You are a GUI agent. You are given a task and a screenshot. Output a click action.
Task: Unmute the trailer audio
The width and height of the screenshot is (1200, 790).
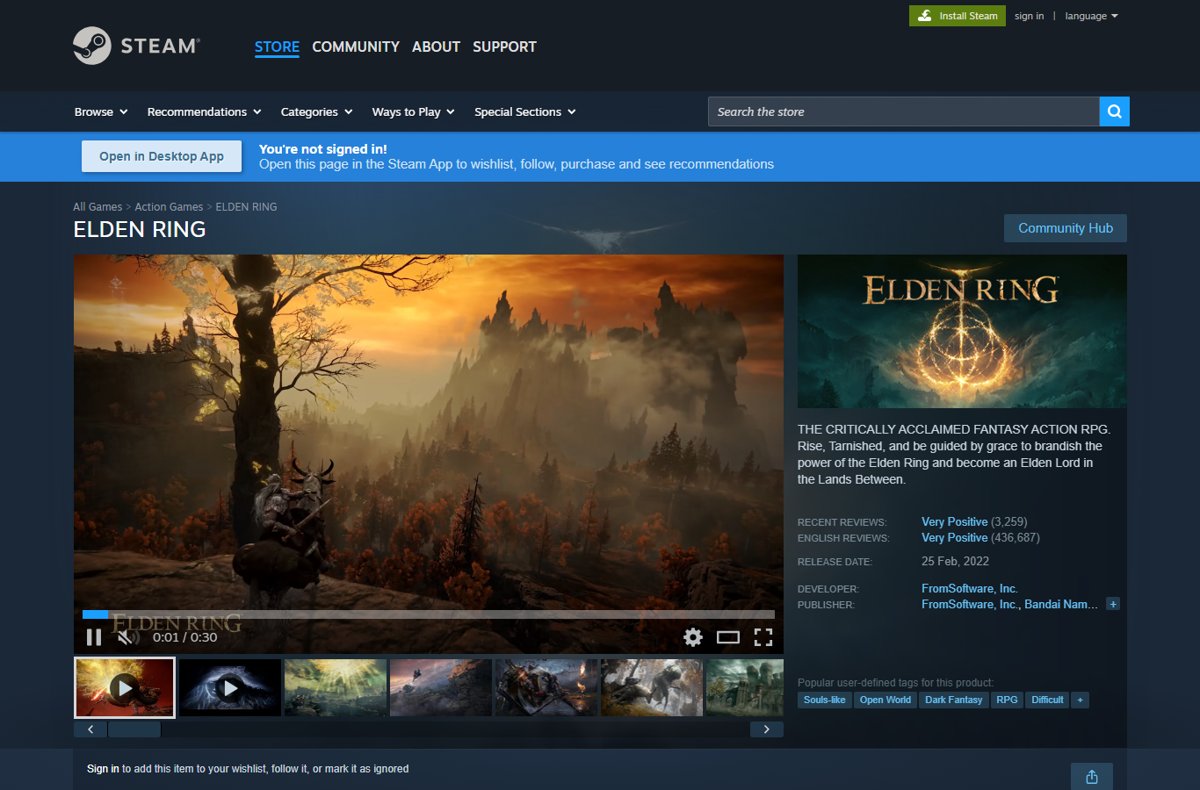(125, 637)
